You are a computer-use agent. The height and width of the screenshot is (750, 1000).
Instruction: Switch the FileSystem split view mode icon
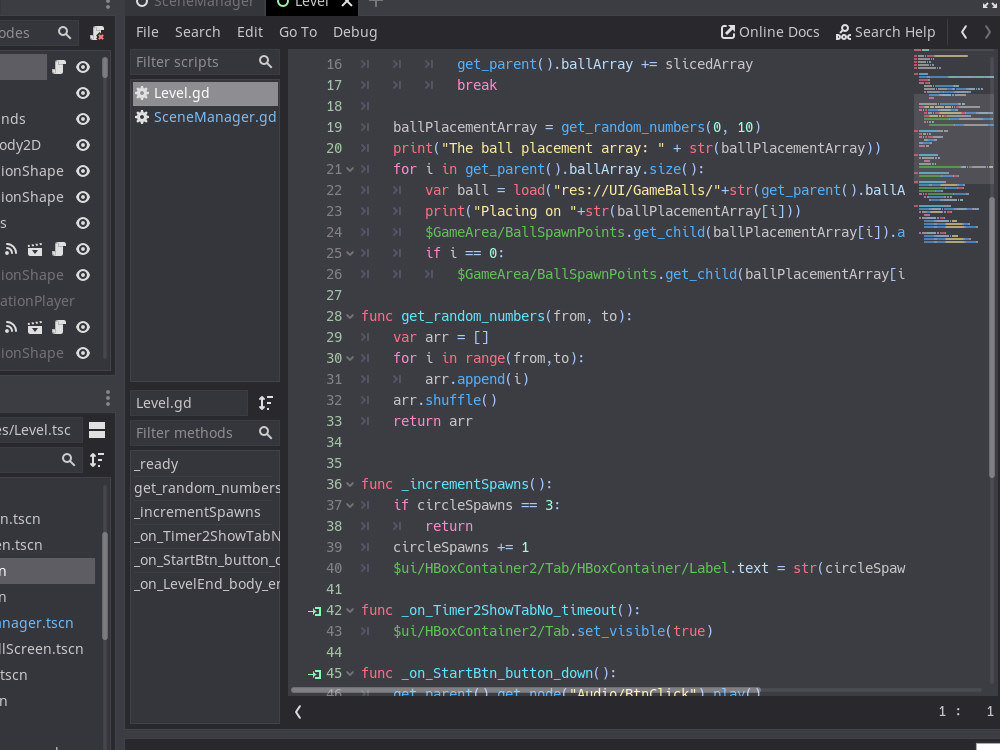pos(97,430)
